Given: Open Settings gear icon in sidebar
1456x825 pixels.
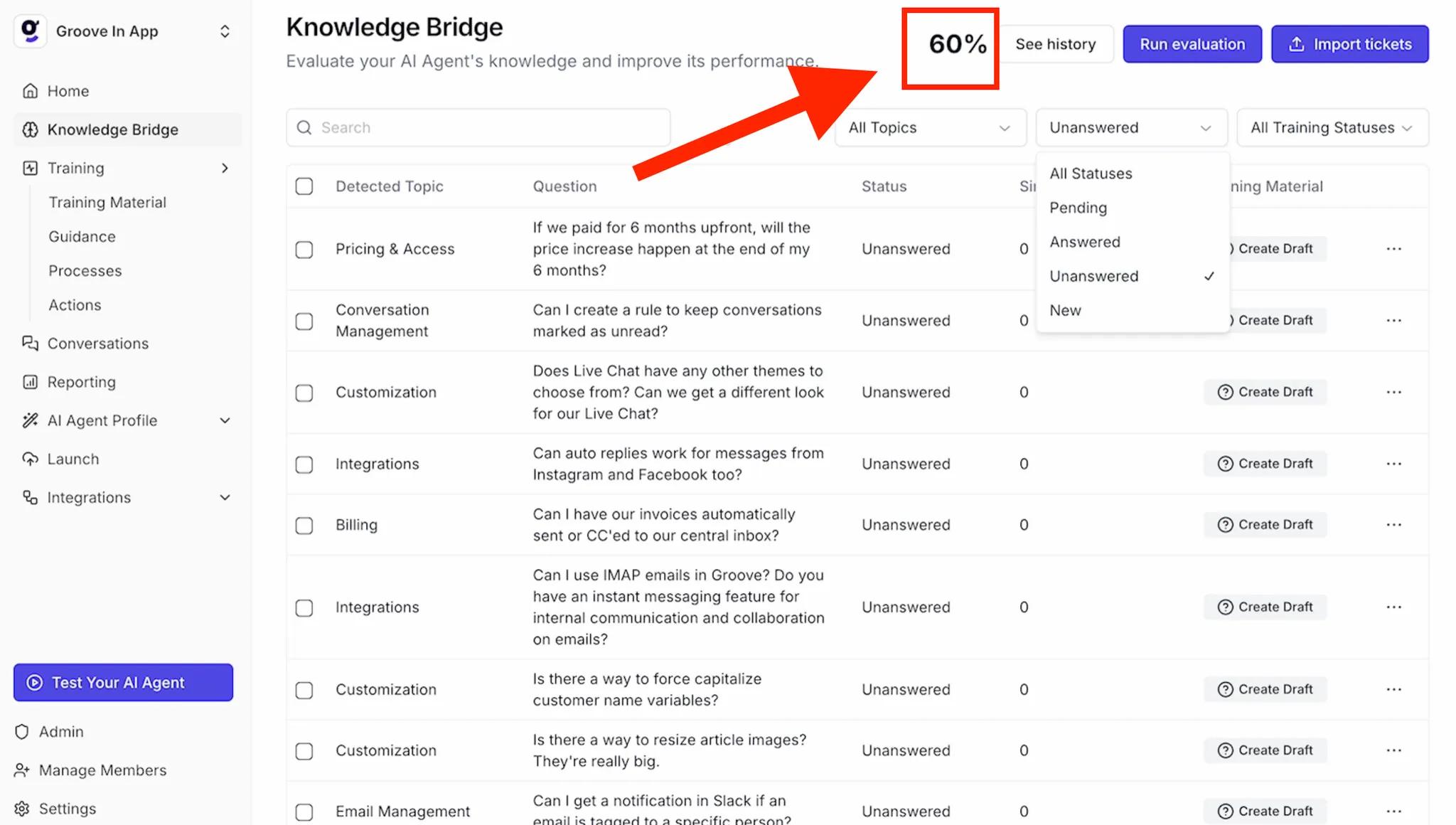Looking at the screenshot, I should point(22,809).
